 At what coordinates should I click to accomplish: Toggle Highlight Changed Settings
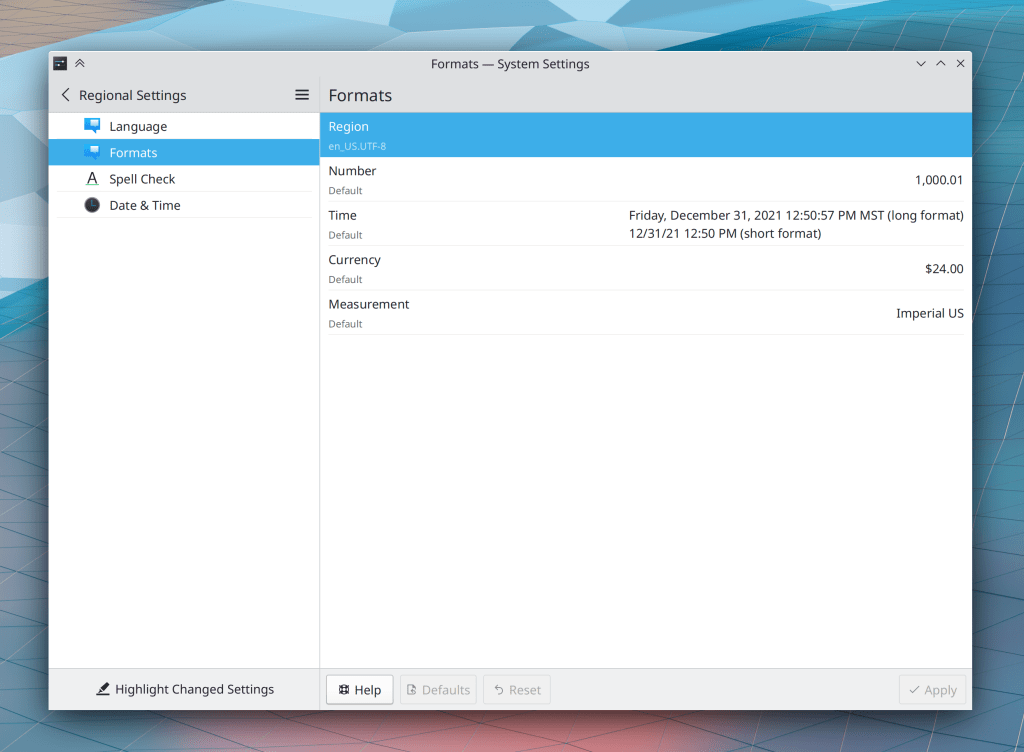click(184, 689)
